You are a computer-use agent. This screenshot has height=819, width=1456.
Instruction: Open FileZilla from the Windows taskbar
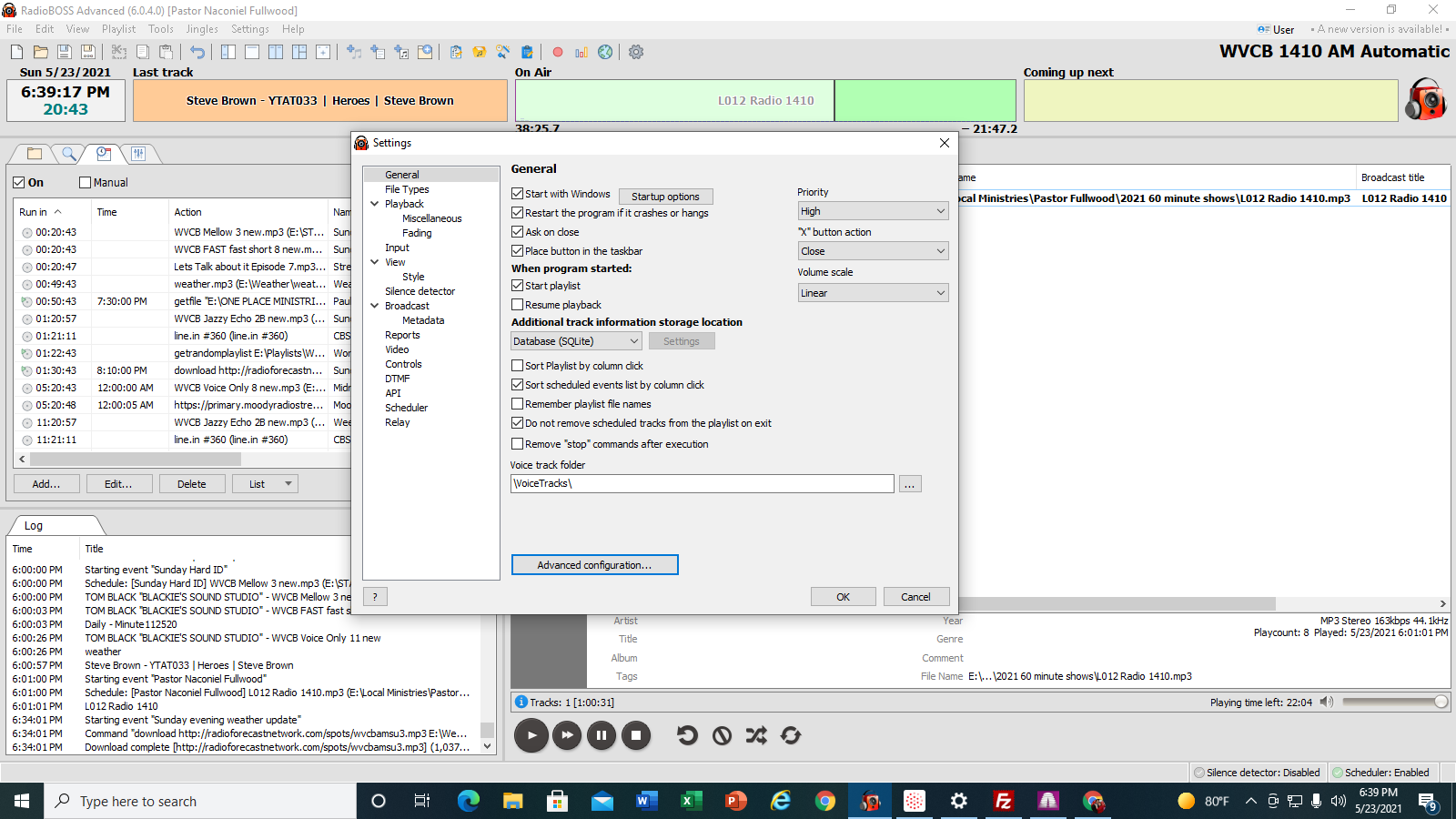(x=1004, y=801)
